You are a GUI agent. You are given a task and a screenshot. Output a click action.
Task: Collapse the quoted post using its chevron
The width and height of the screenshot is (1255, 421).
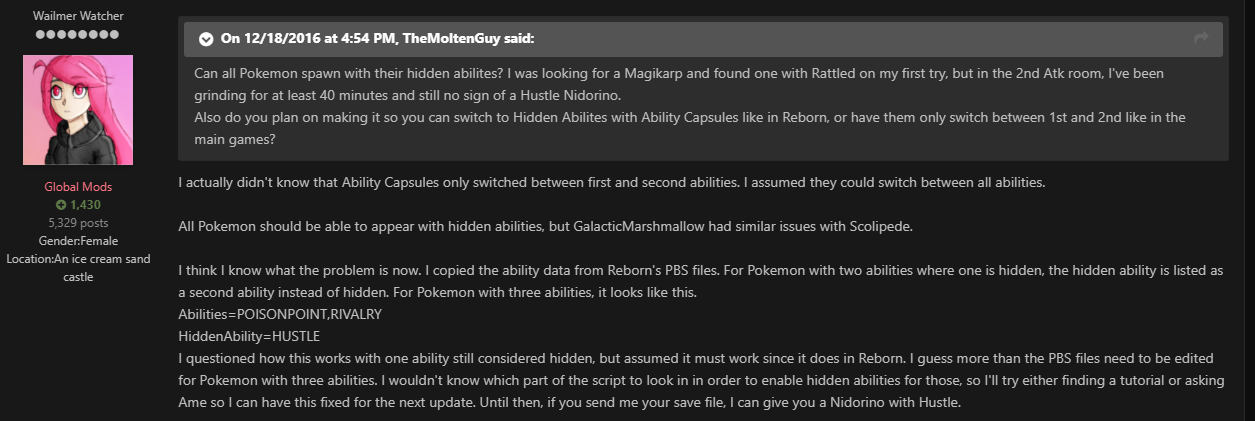(206, 39)
